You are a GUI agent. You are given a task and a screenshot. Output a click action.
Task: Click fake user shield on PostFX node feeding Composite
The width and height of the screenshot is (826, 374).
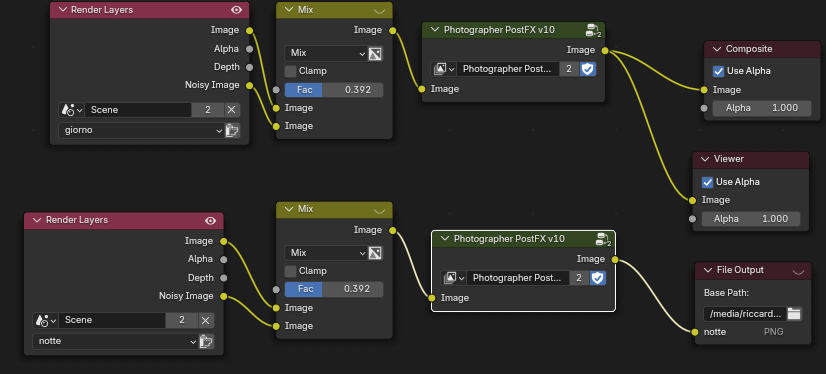pos(588,69)
